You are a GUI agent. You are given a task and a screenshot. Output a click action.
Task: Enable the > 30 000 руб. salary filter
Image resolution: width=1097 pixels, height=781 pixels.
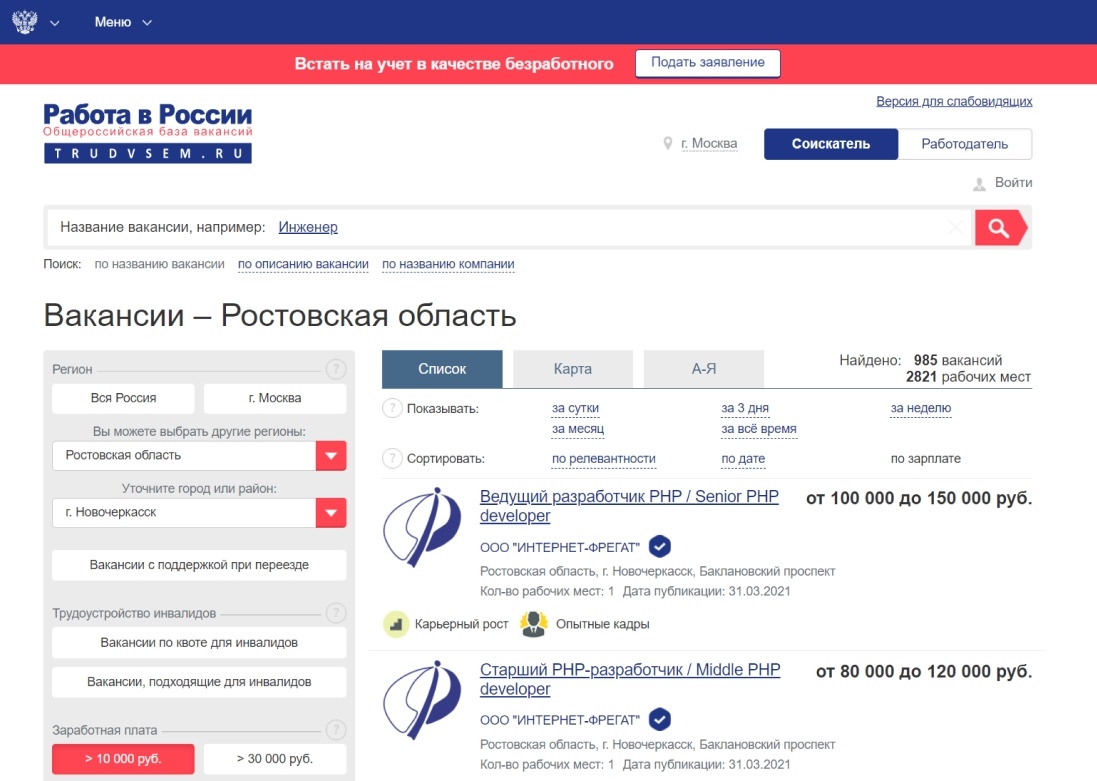tap(275, 759)
